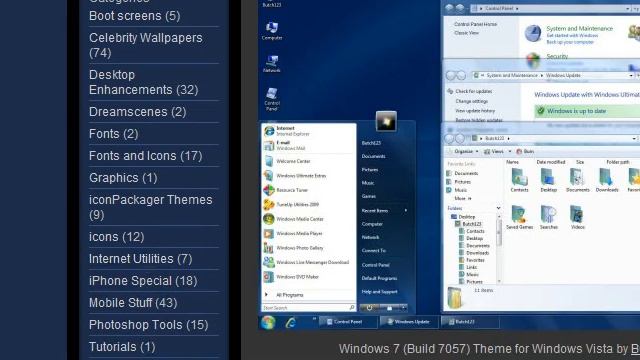Open the Tutorials (1) category
Viewport: 640px width, 360px height.
(122, 347)
